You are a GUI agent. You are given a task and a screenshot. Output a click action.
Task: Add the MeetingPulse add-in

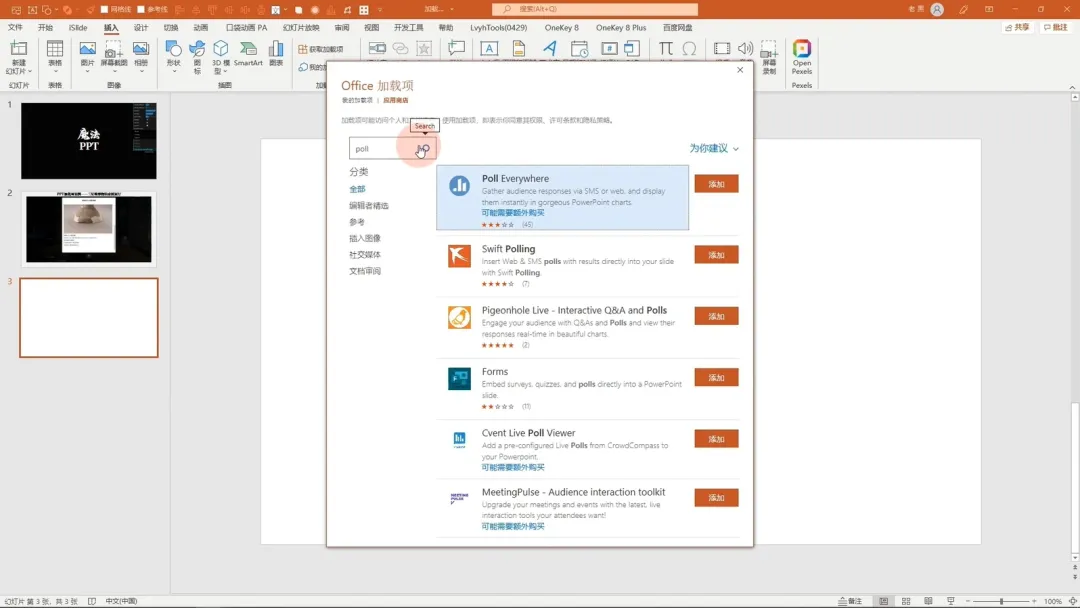pos(716,498)
